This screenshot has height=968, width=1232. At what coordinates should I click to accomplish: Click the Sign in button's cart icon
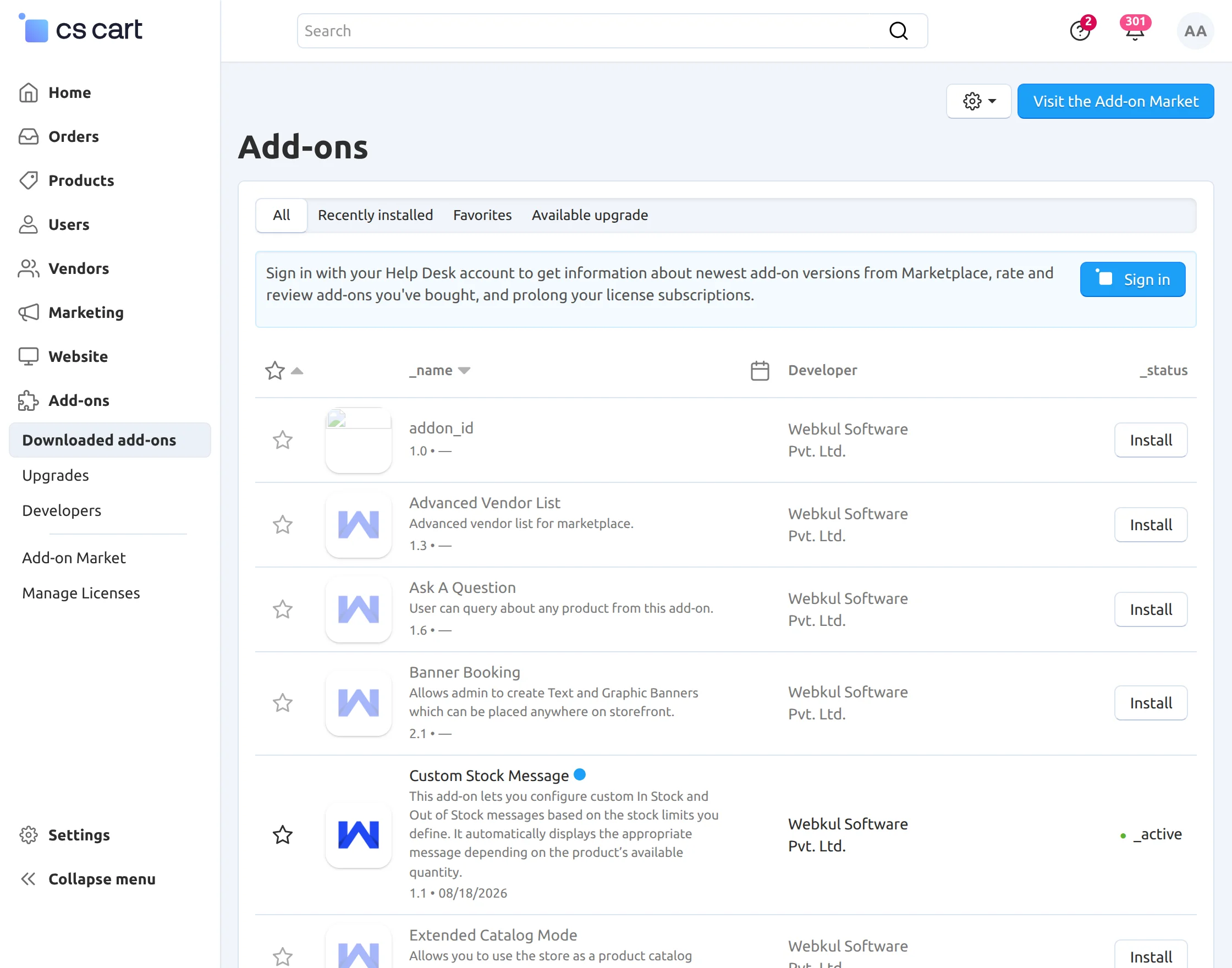[x=1104, y=278]
